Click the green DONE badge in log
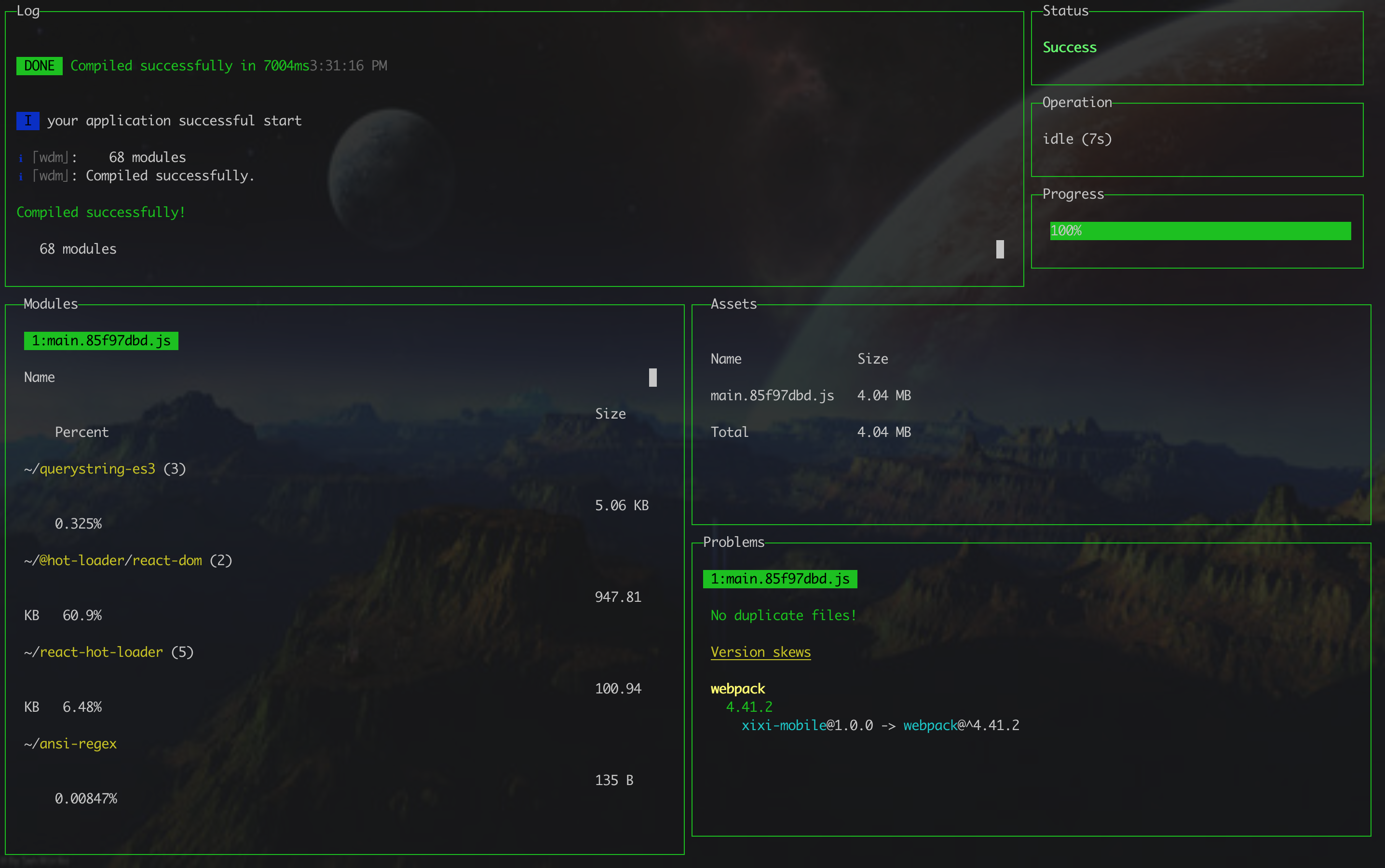This screenshot has width=1385, height=868. (39, 66)
